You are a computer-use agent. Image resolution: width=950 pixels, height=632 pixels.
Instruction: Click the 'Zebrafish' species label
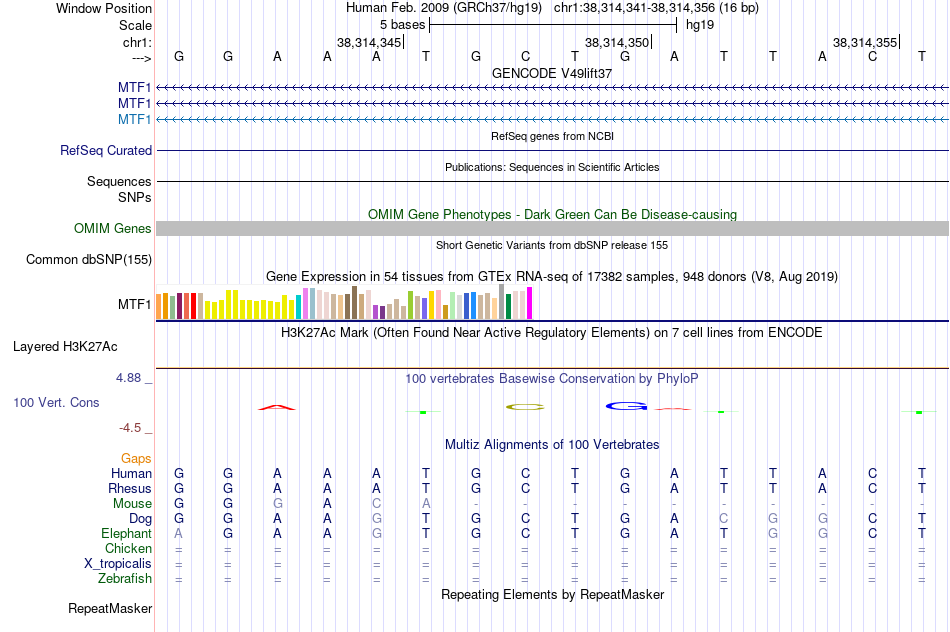click(x=125, y=579)
